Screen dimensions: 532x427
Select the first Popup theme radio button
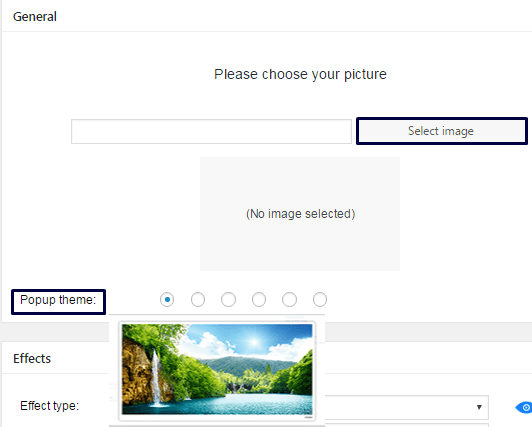pos(167,299)
